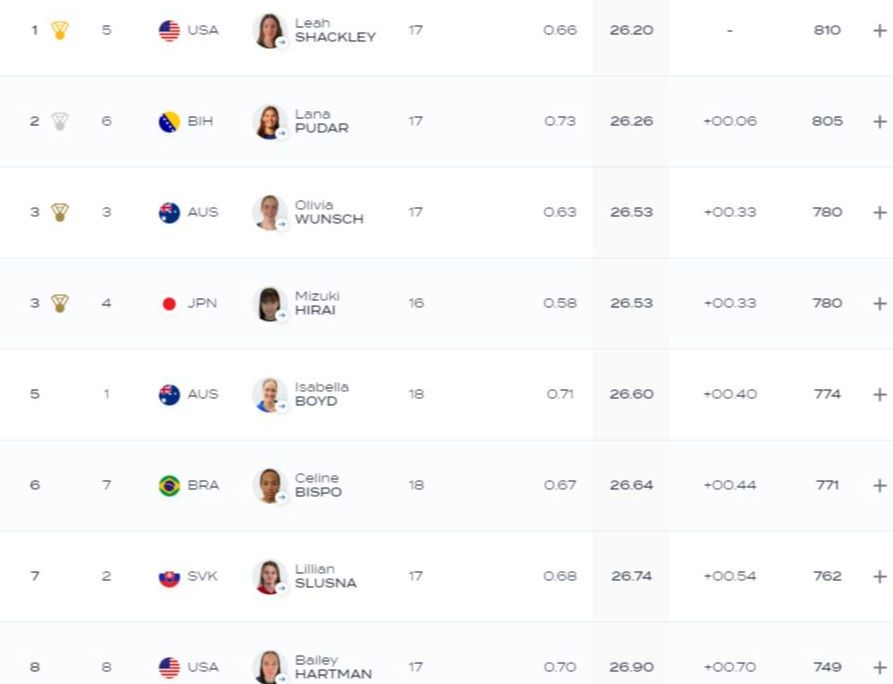Click the Bosnia flag icon next to BIH
The width and height of the screenshot is (893, 684).
tap(169, 122)
